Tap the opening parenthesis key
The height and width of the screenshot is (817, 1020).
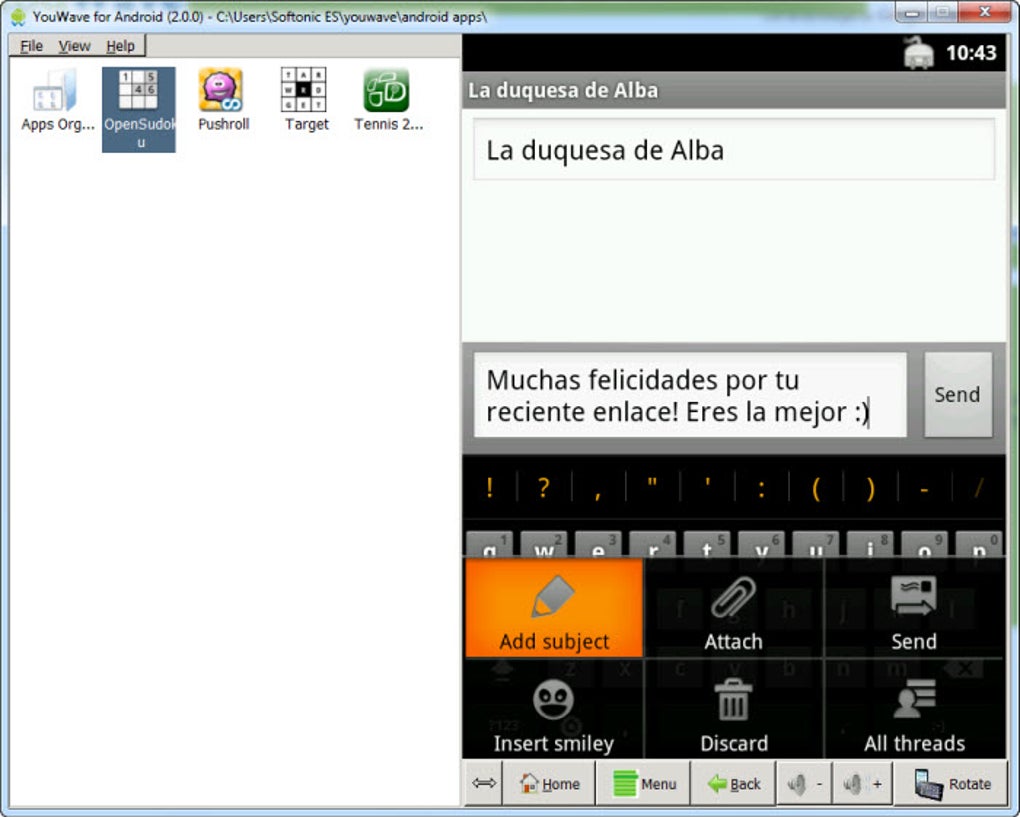tap(816, 487)
